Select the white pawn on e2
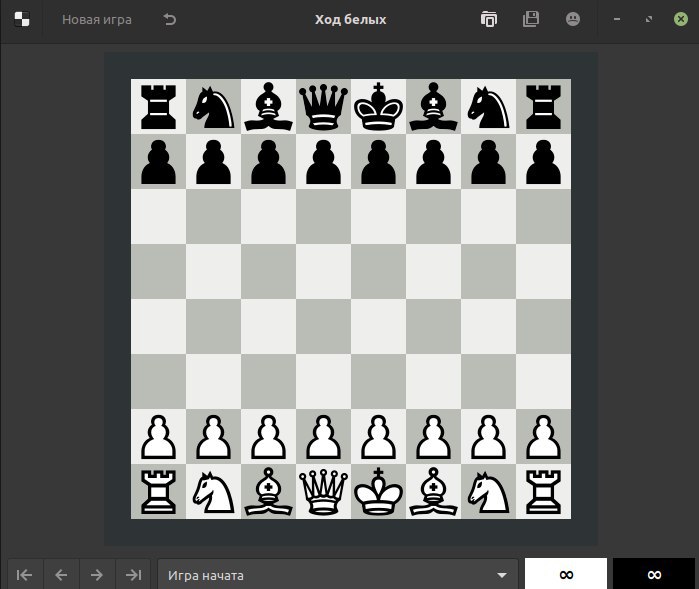 378,437
